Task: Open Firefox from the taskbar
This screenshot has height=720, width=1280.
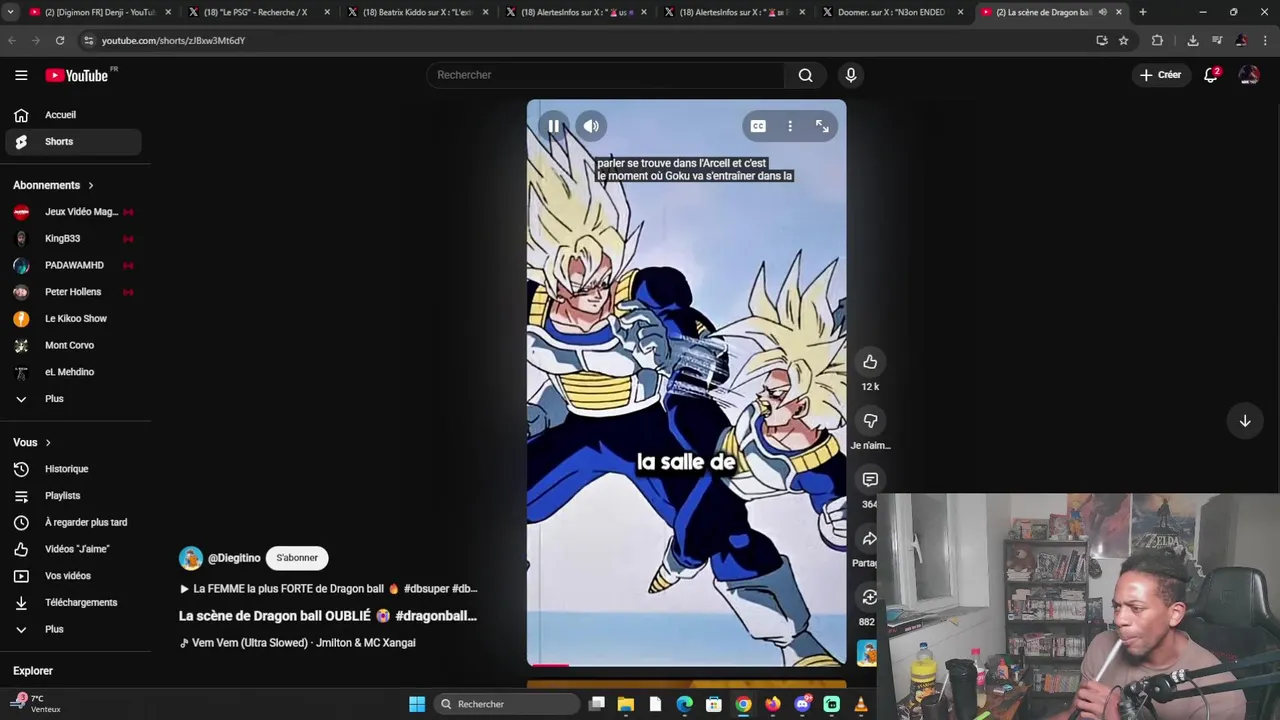Action: (x=773, y=704)
